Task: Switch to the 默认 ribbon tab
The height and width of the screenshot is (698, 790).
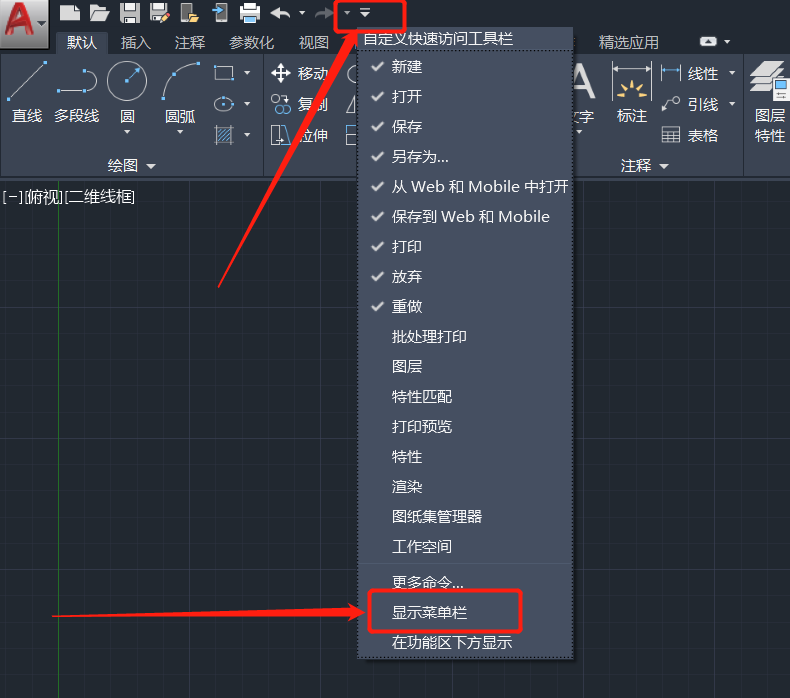Action: pos(82,42)
